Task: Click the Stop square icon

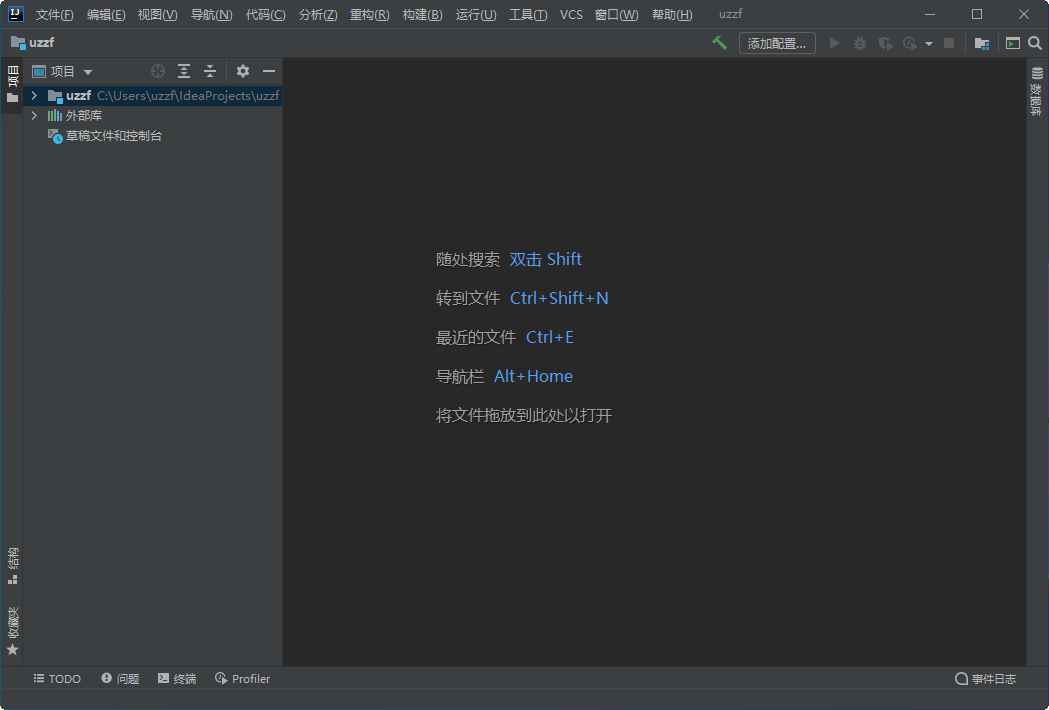Action: point(949,43)
